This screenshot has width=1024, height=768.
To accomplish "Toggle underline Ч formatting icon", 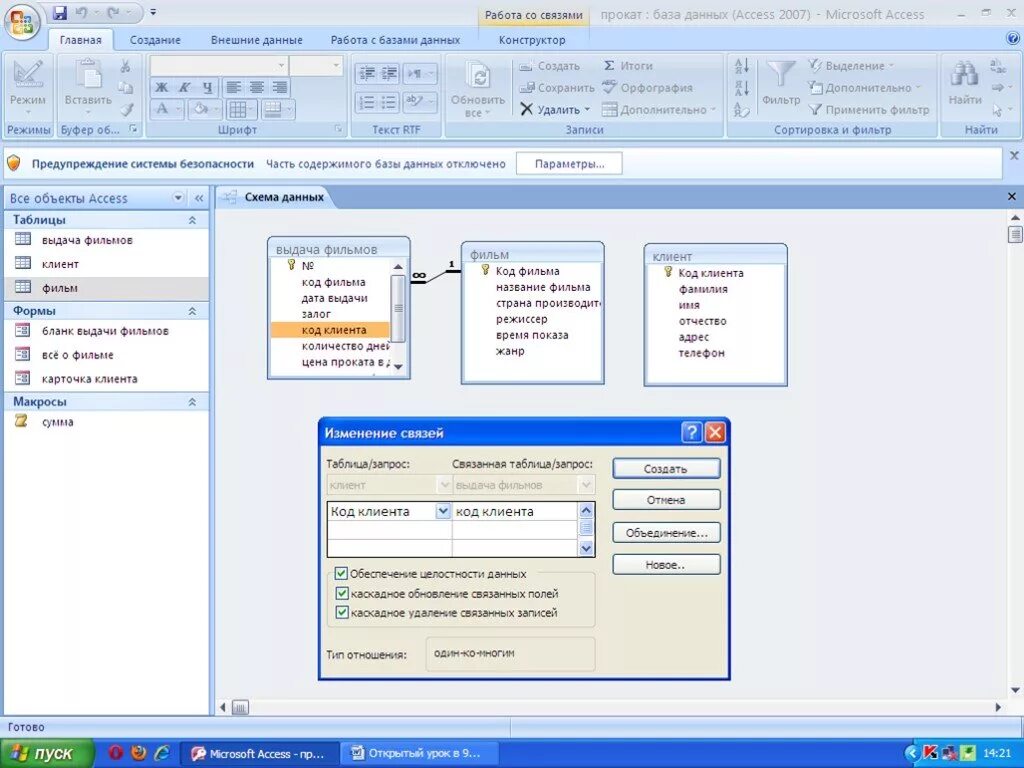I will (x=207, y=87).
